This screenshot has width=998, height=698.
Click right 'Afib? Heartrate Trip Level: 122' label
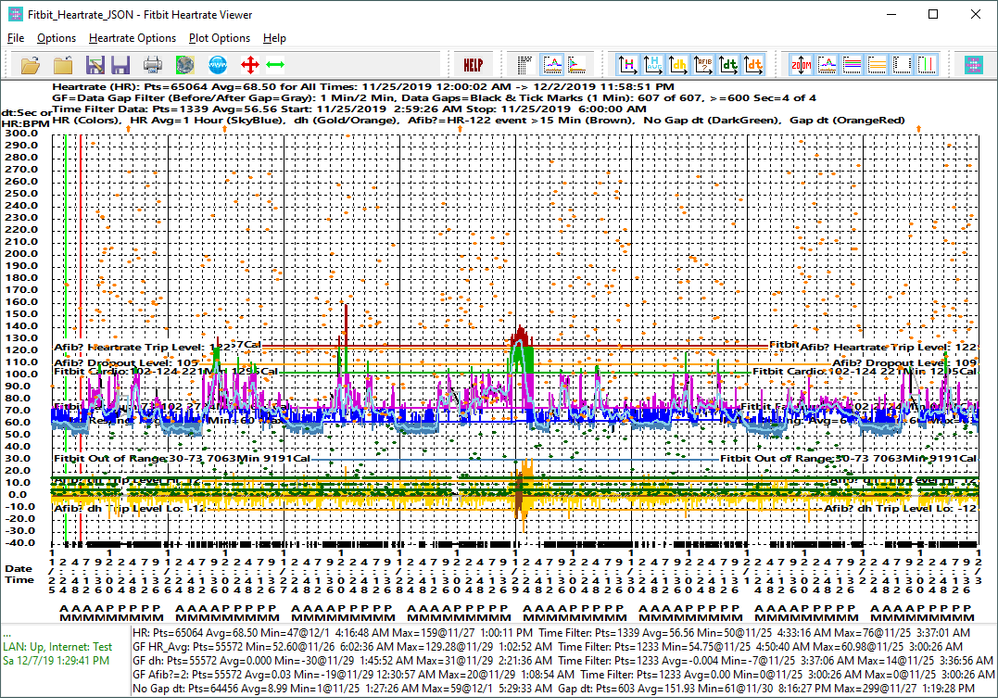point(888,347)
